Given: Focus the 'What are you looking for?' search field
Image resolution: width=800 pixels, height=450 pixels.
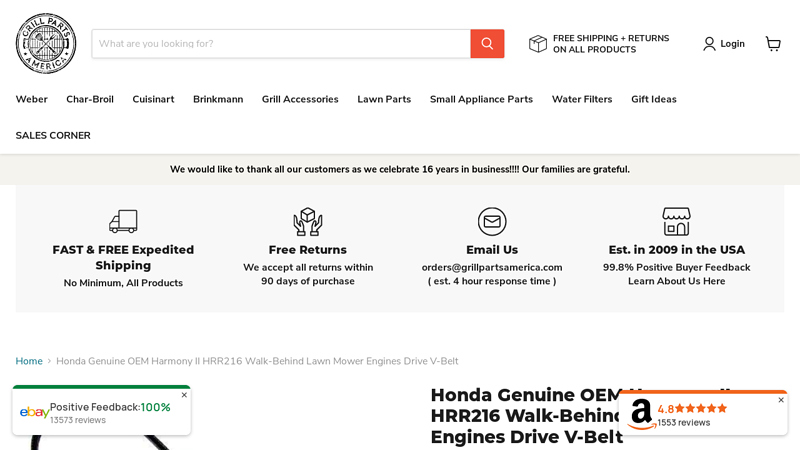Looking at the screenshot, I should [281, 43].
